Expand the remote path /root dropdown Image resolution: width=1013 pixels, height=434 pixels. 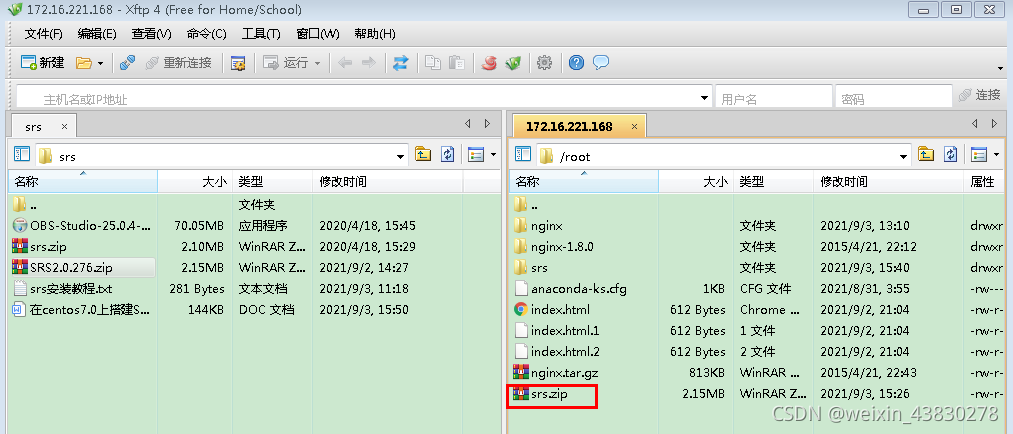[904, 156]
